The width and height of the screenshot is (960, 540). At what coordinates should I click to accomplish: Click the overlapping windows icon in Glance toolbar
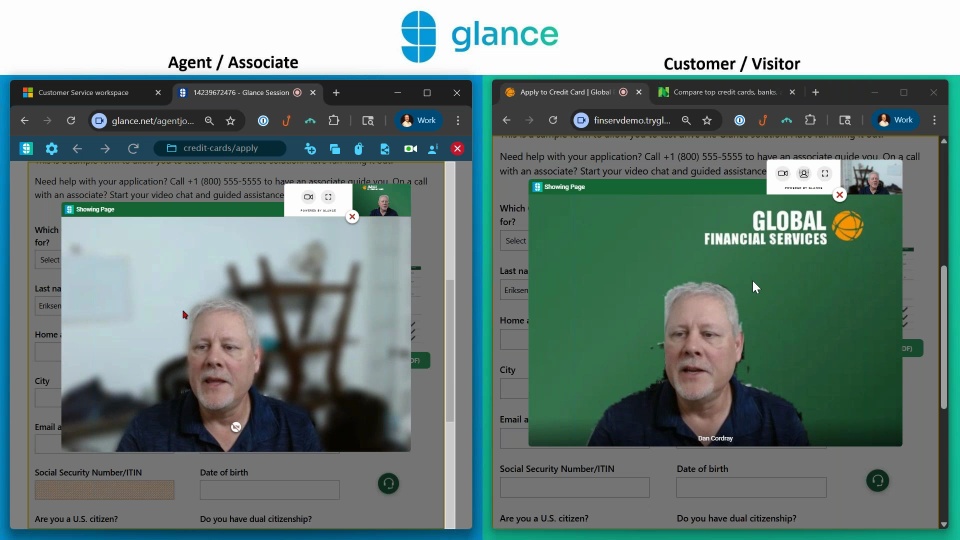click(x=334, y=148)
